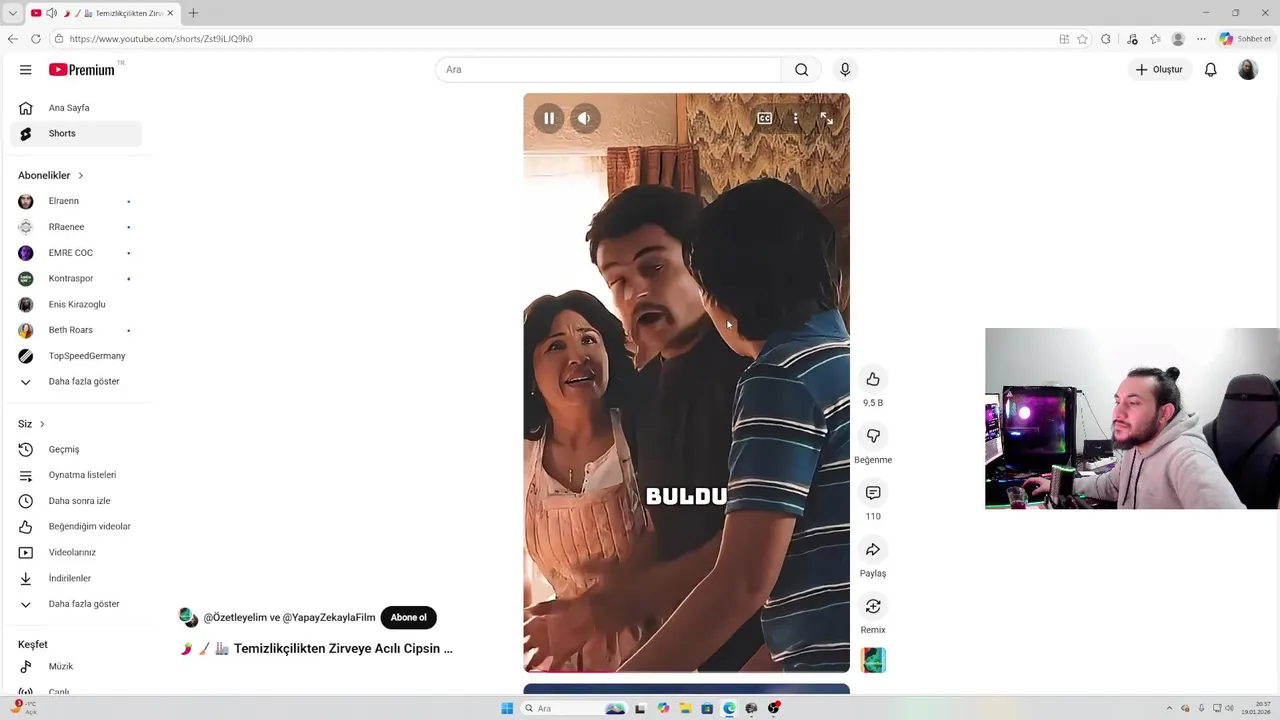The width and height of the screenshot is (1280, 720).
Task: Open İndirilenler downloads
Action: point(76,578)
